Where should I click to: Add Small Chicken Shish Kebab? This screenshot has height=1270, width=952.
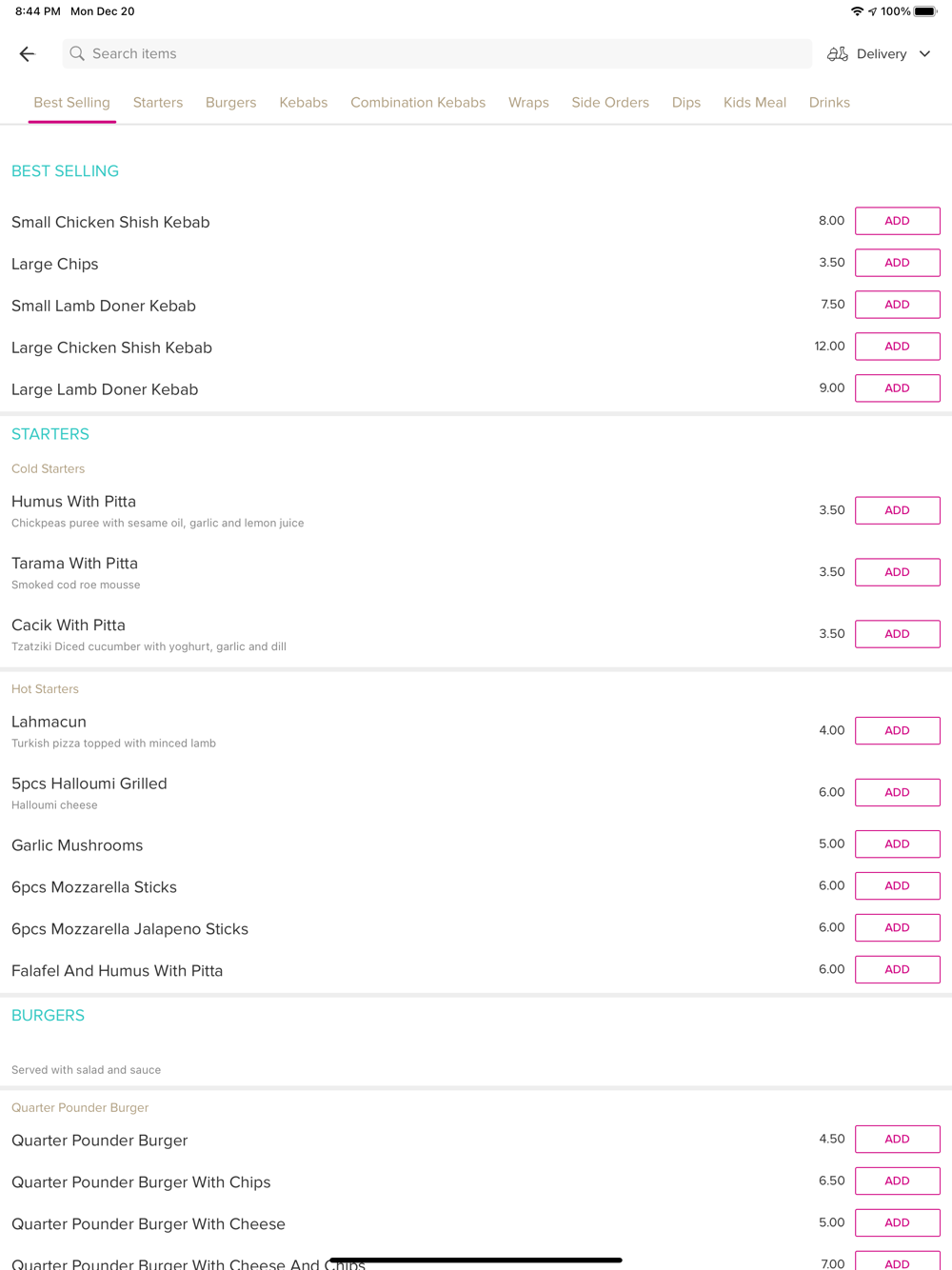tap(897, 221)
